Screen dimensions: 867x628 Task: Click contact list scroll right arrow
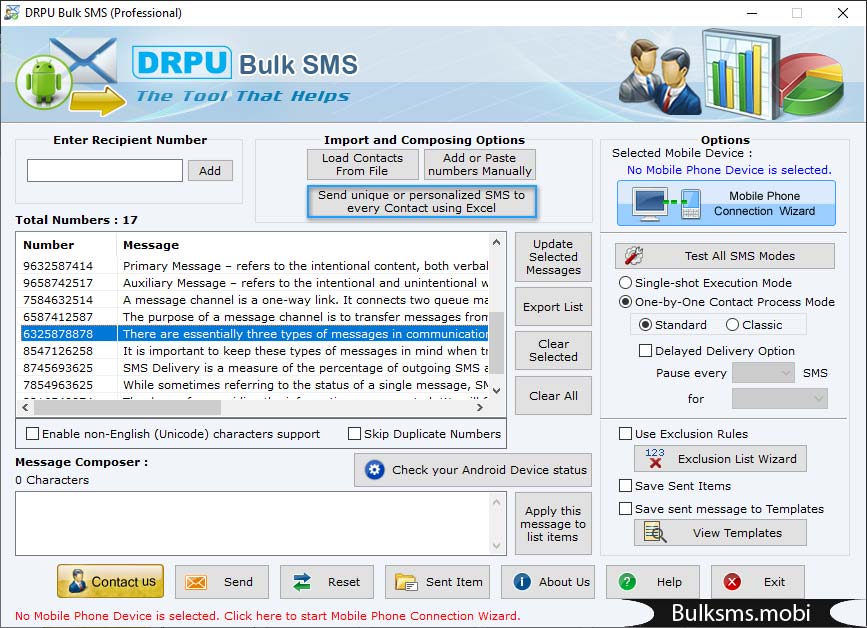click(479, 407)
